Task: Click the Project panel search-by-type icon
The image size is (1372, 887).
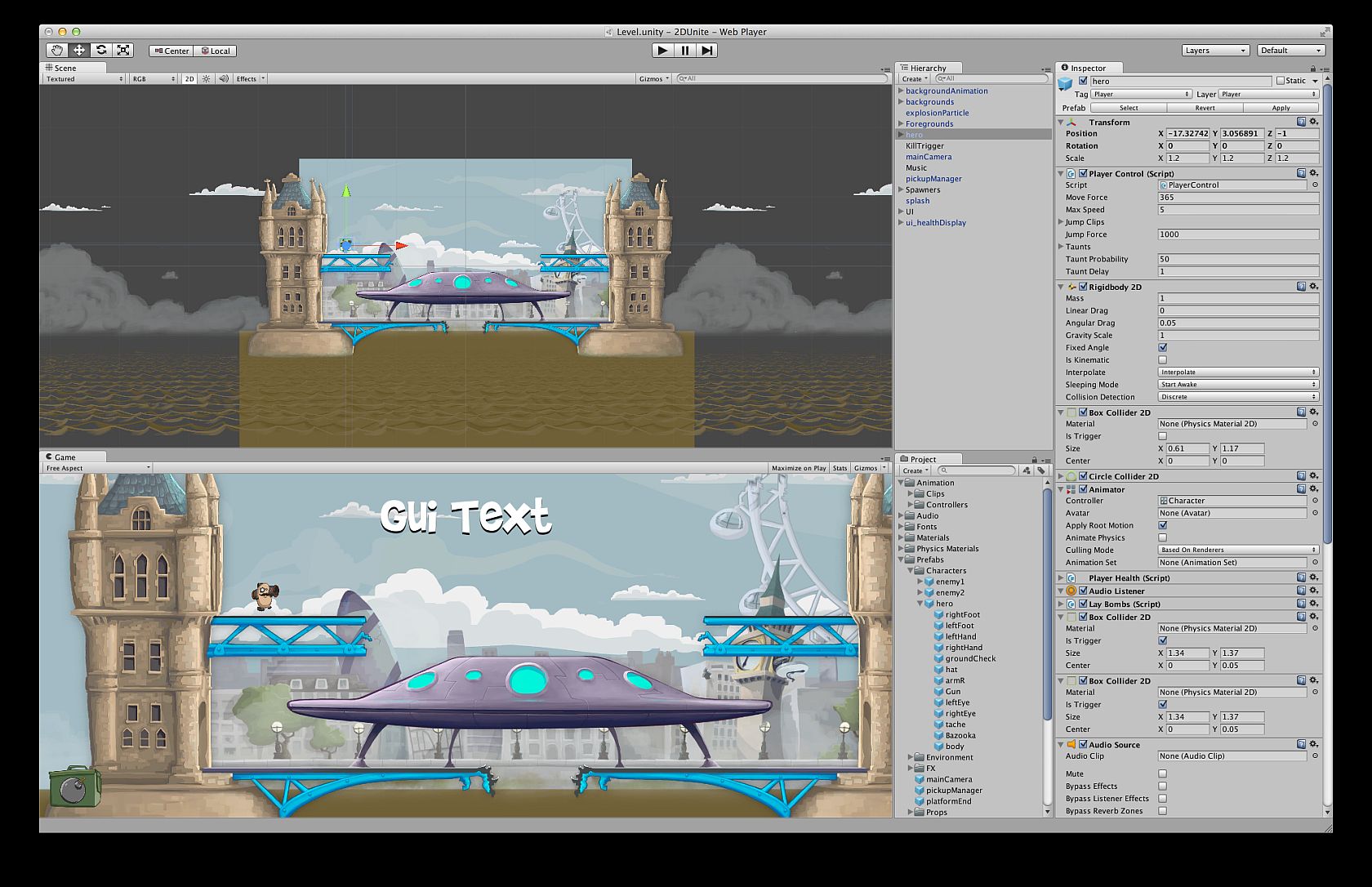Action: 1027,470
